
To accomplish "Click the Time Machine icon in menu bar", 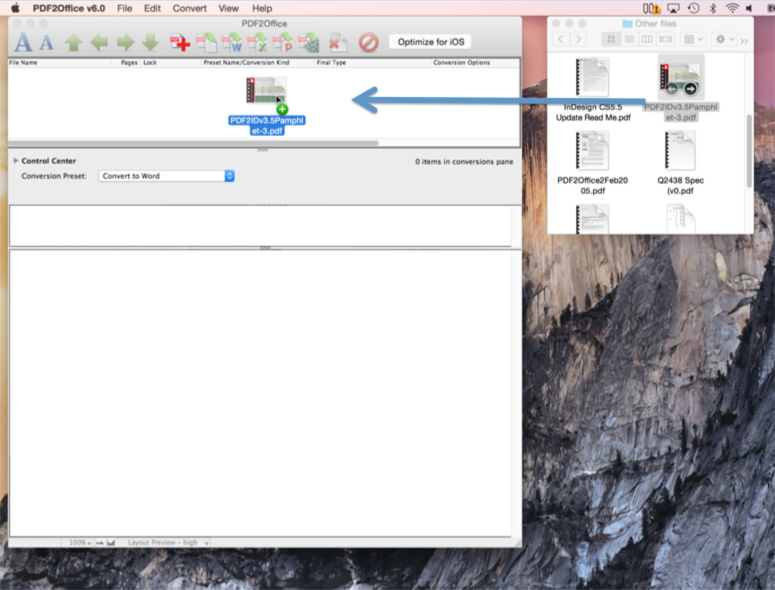I will click(693, 8).
